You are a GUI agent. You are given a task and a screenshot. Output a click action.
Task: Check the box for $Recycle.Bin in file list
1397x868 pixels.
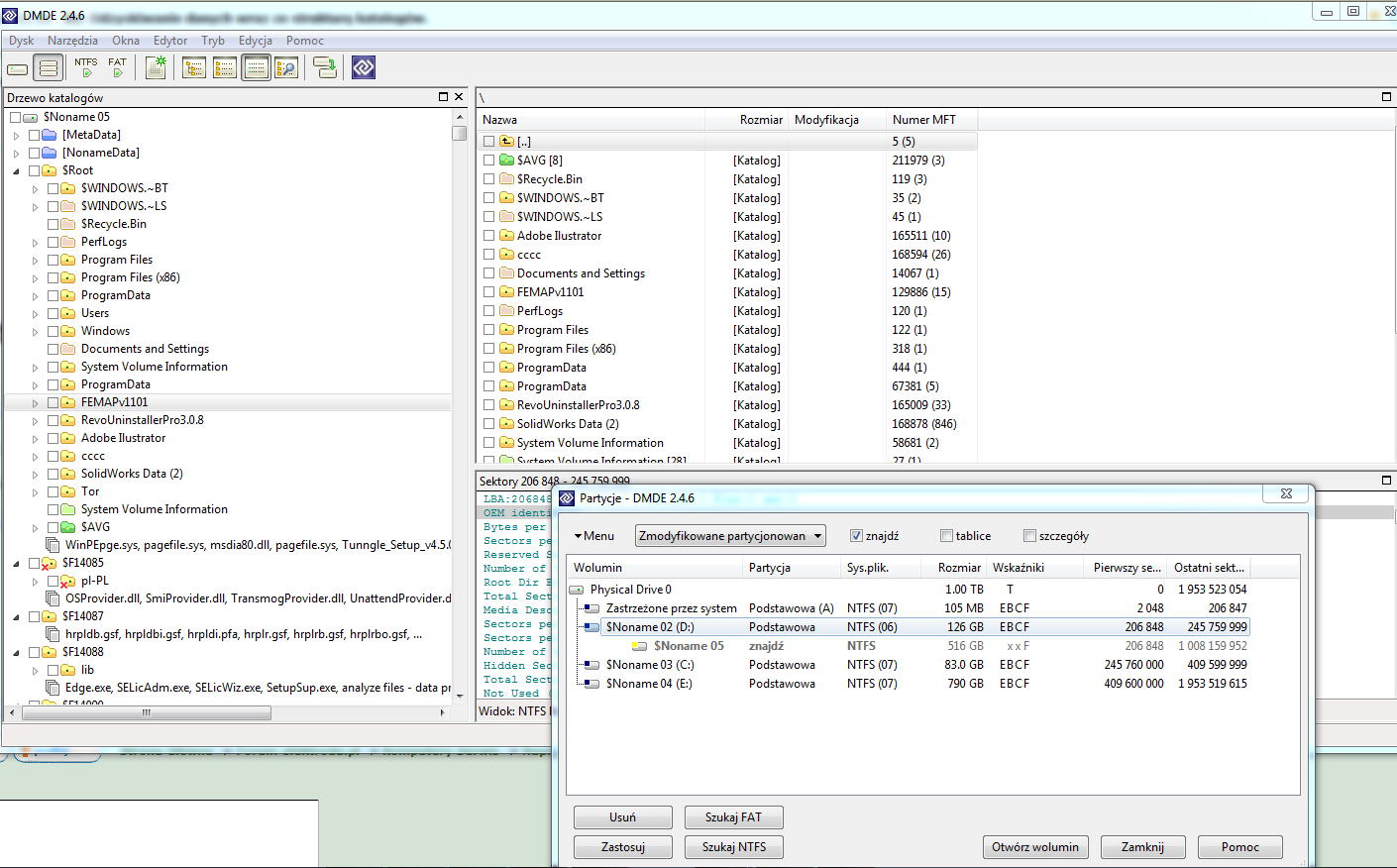(x=489, y=179)
